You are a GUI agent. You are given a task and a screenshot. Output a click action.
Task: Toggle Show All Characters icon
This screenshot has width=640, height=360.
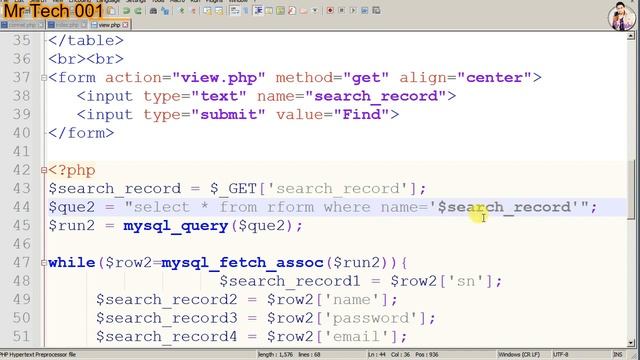click(246, 11)
